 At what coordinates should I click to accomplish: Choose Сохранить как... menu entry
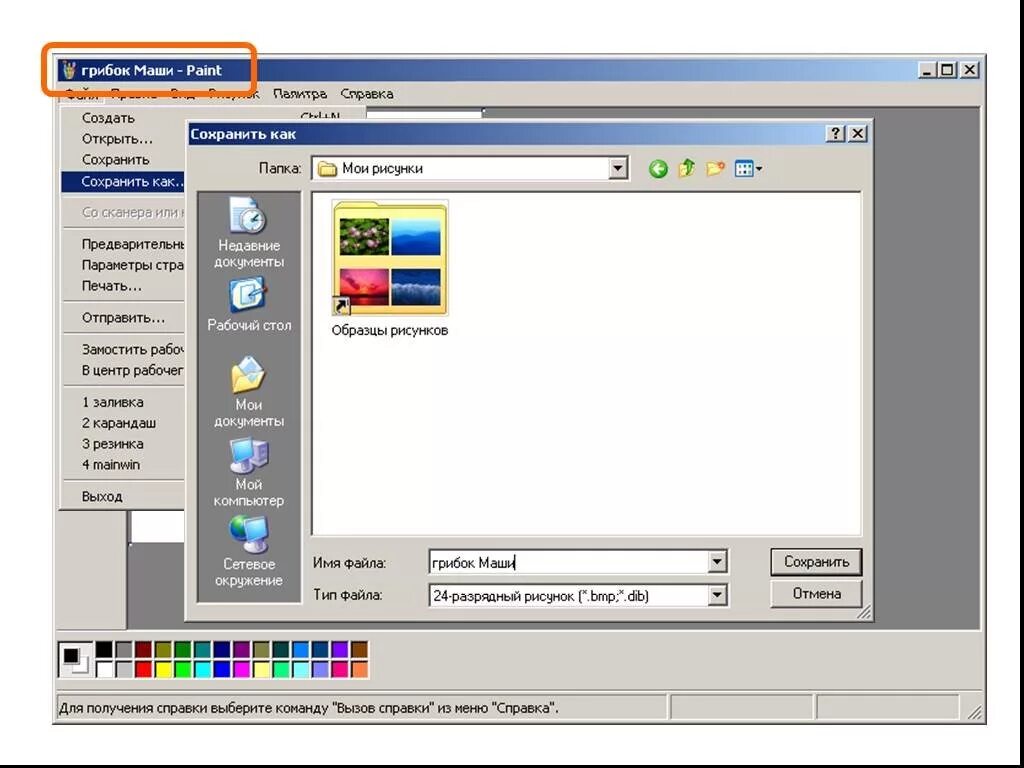(x=123, y=182)
